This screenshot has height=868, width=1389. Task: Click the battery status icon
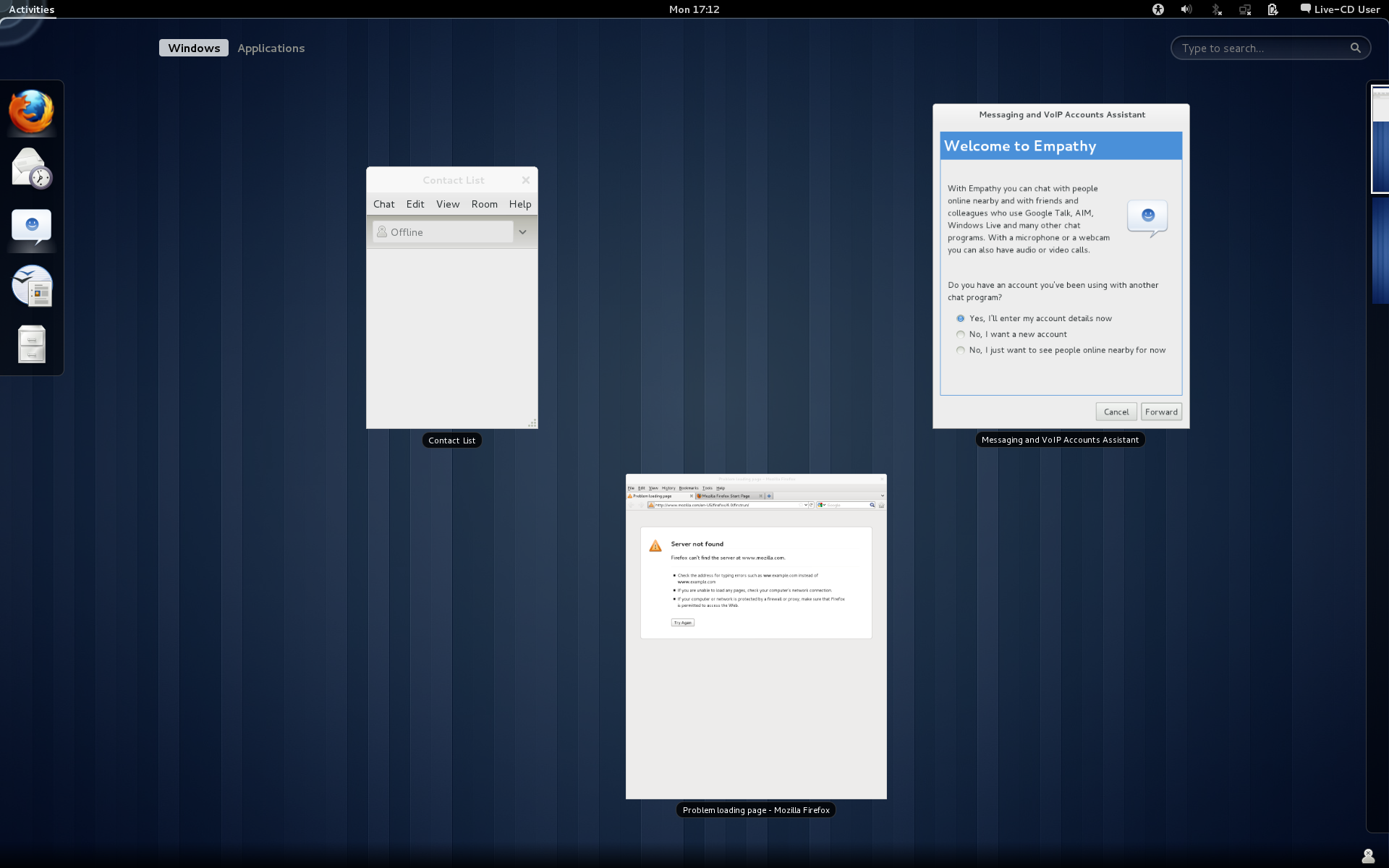pos(1273,9)
